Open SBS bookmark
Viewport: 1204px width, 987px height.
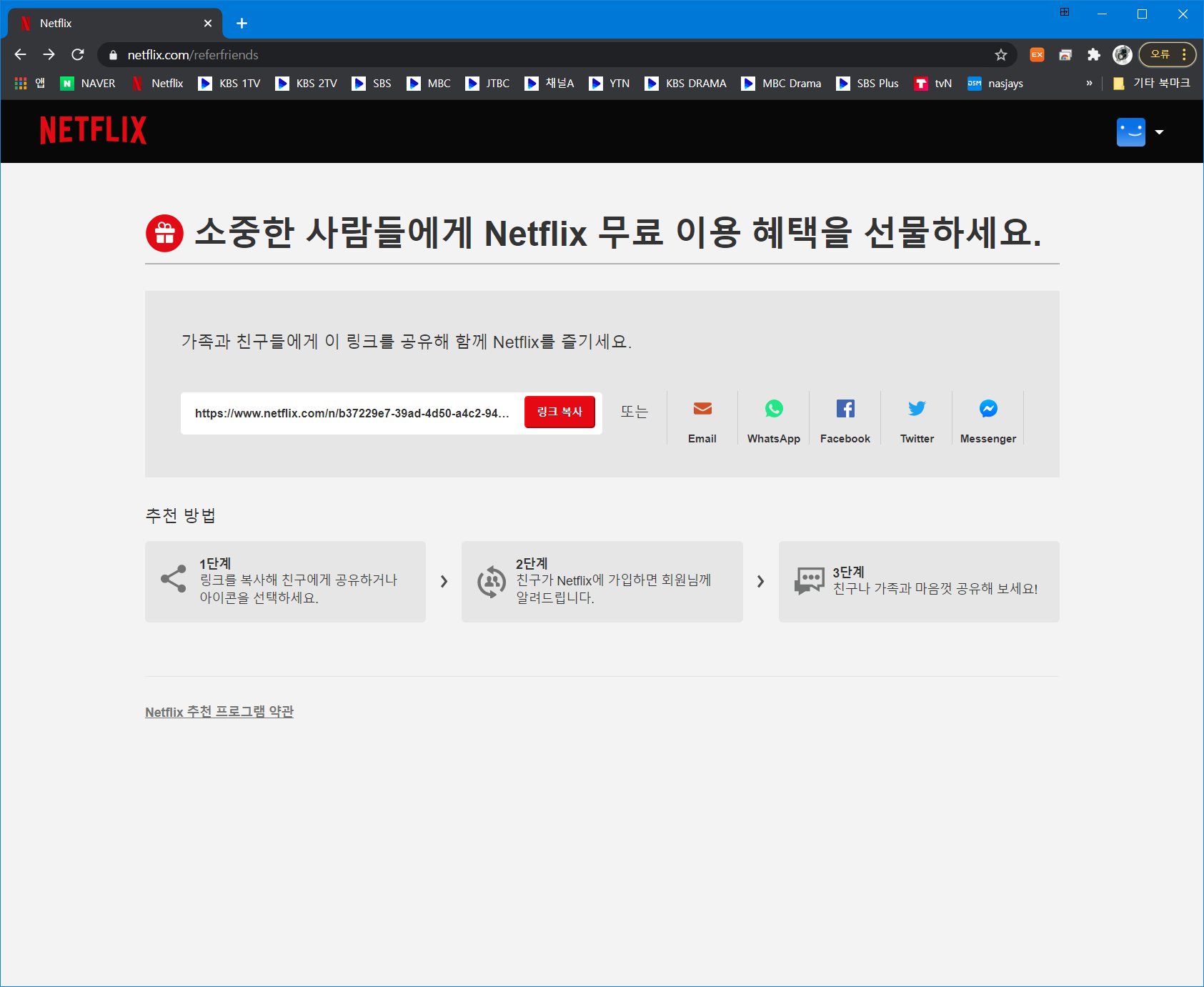372,84
